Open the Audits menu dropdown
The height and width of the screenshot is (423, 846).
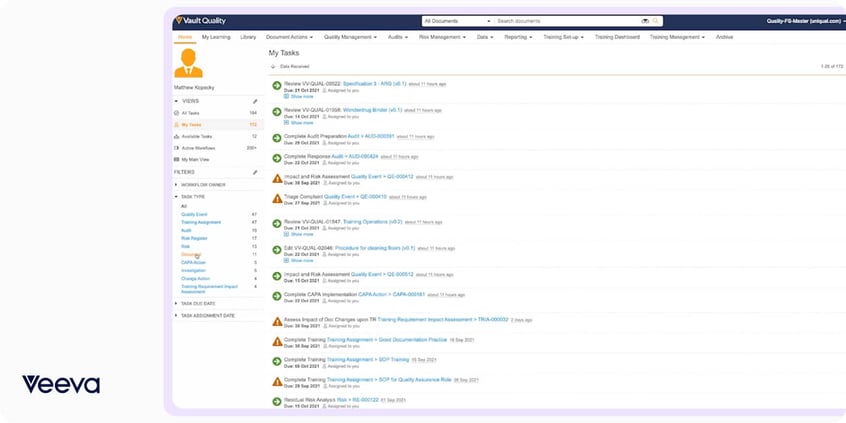[x=398, y=37]
